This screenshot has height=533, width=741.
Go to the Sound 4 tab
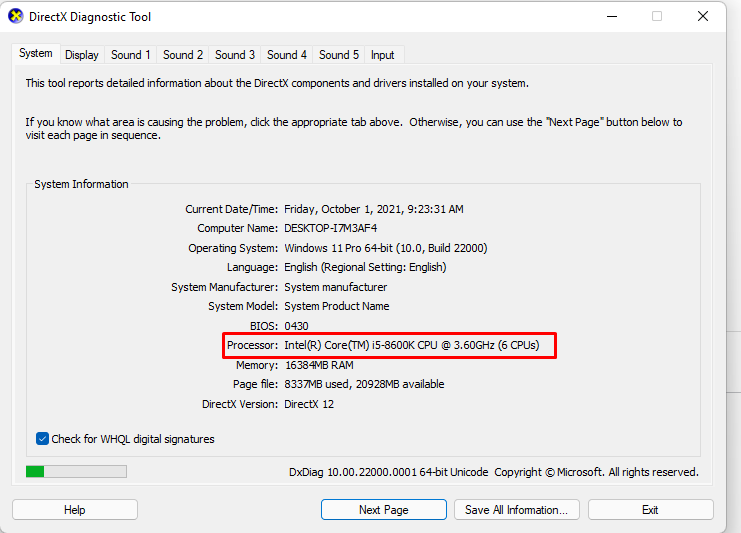(x=287, y=55)
